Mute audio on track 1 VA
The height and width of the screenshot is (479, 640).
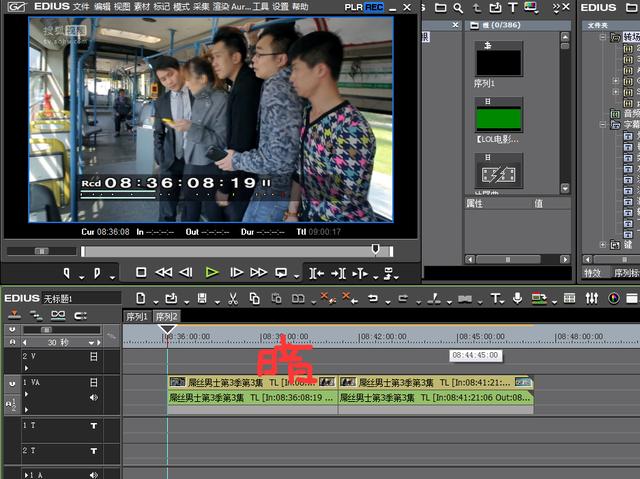click(x=94, y=397)
